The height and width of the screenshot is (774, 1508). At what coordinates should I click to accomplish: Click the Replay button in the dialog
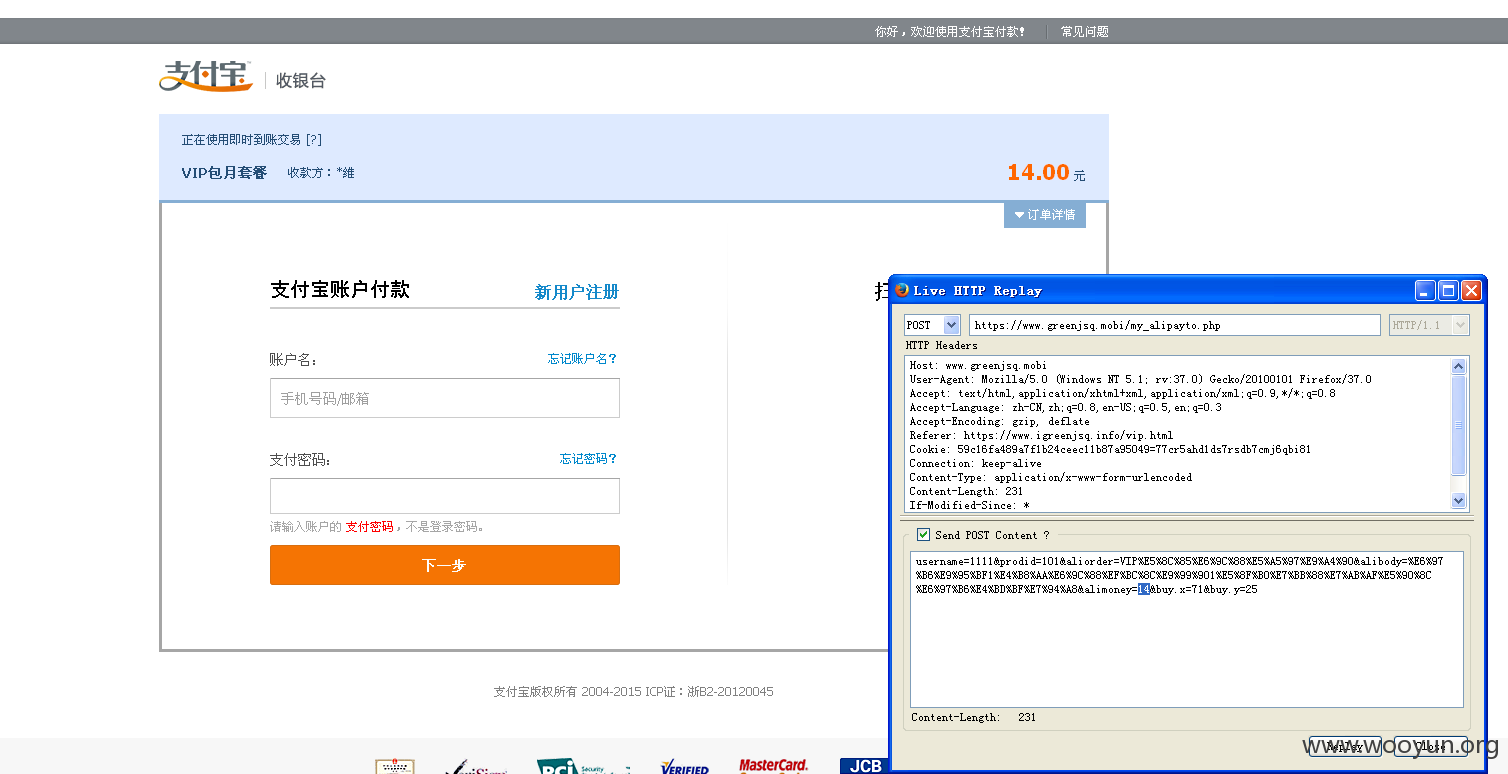1345,747
